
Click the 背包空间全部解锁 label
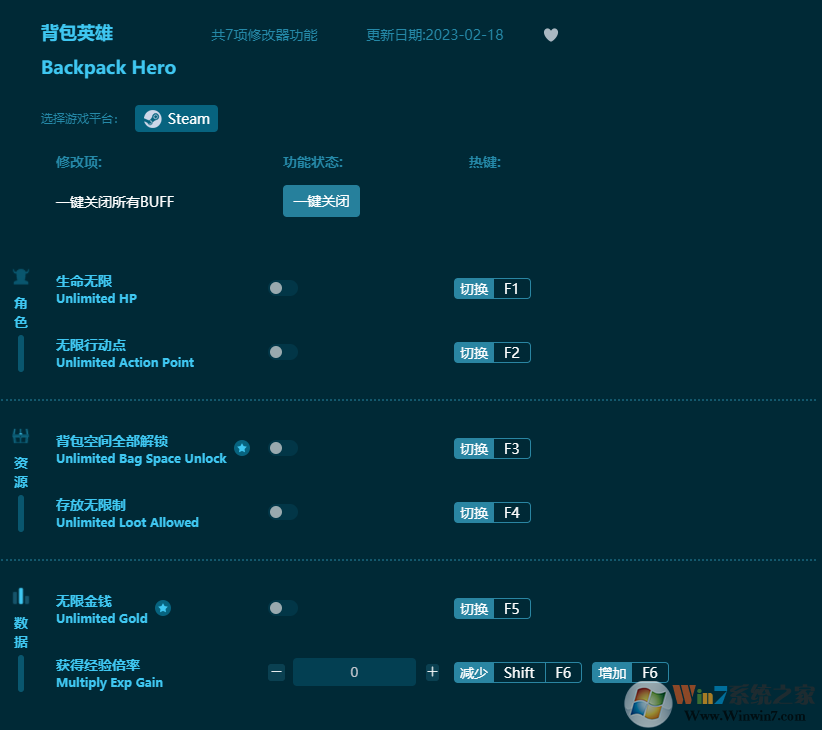[112, 441]
